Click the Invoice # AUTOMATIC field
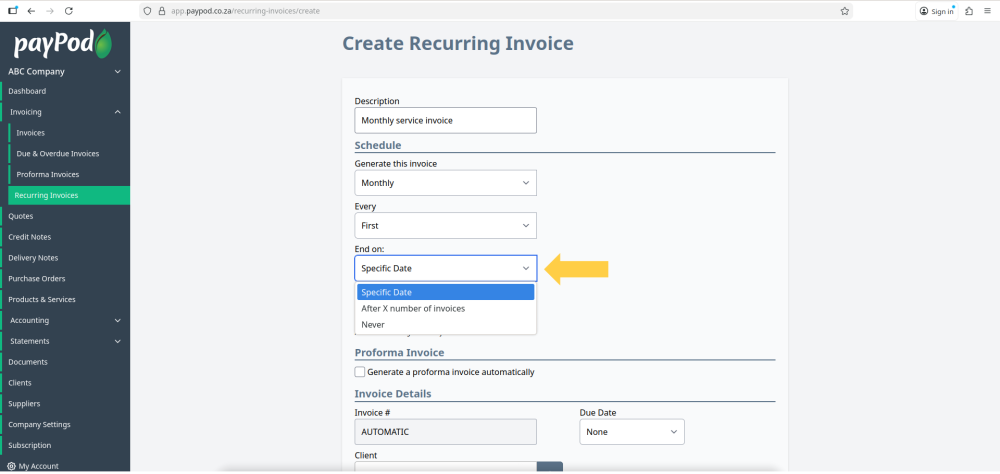Viewport: 1000px width, 474px height. tap(445, 432)
